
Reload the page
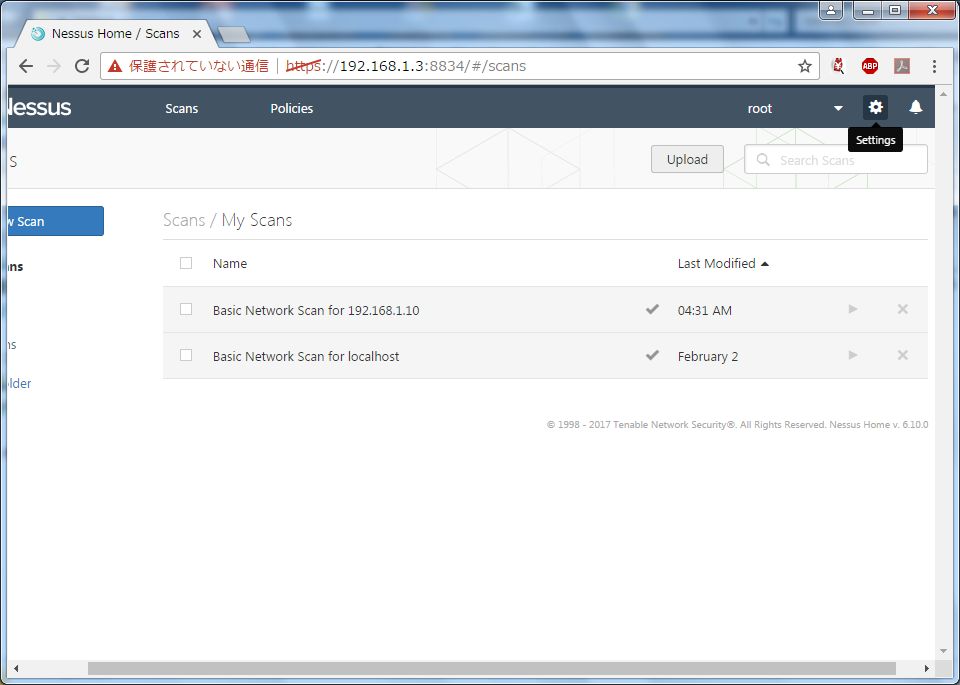coord(82,66)
